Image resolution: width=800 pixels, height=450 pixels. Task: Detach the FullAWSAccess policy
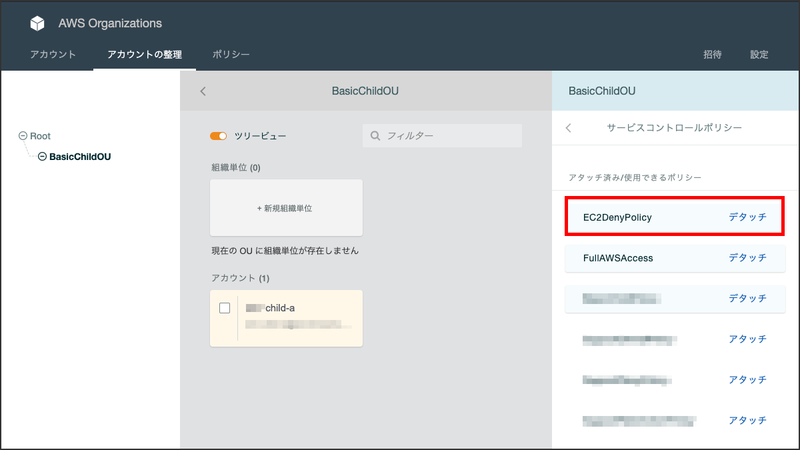747,258
